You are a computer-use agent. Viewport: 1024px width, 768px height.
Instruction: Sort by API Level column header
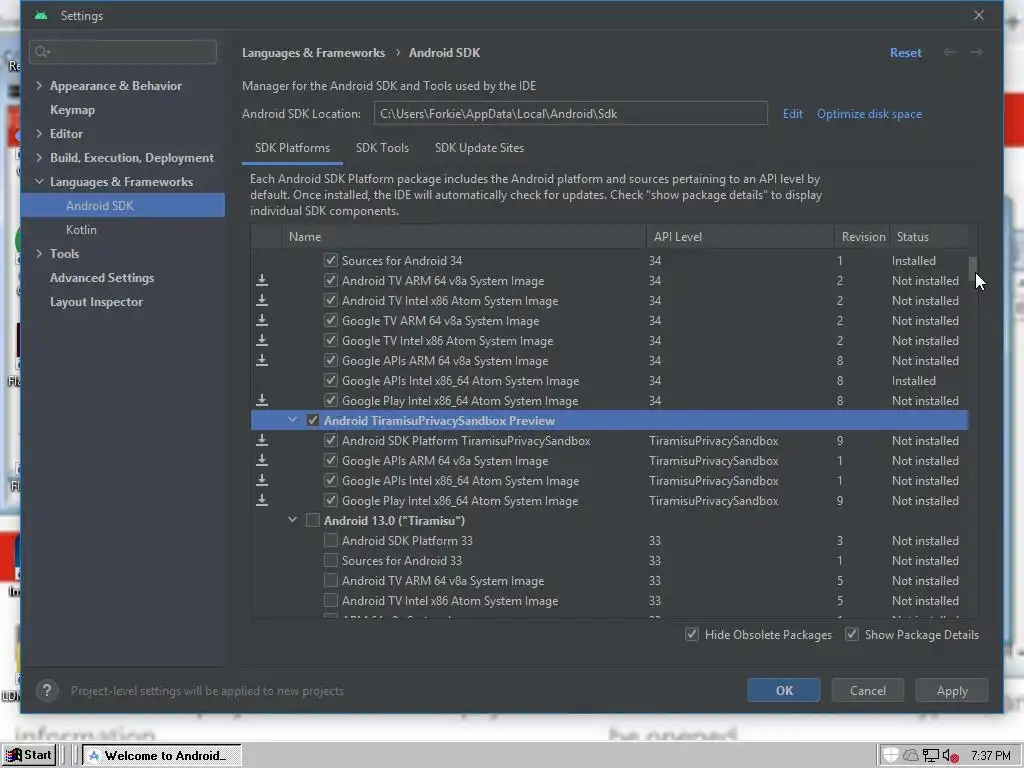(x=740, y=236)
